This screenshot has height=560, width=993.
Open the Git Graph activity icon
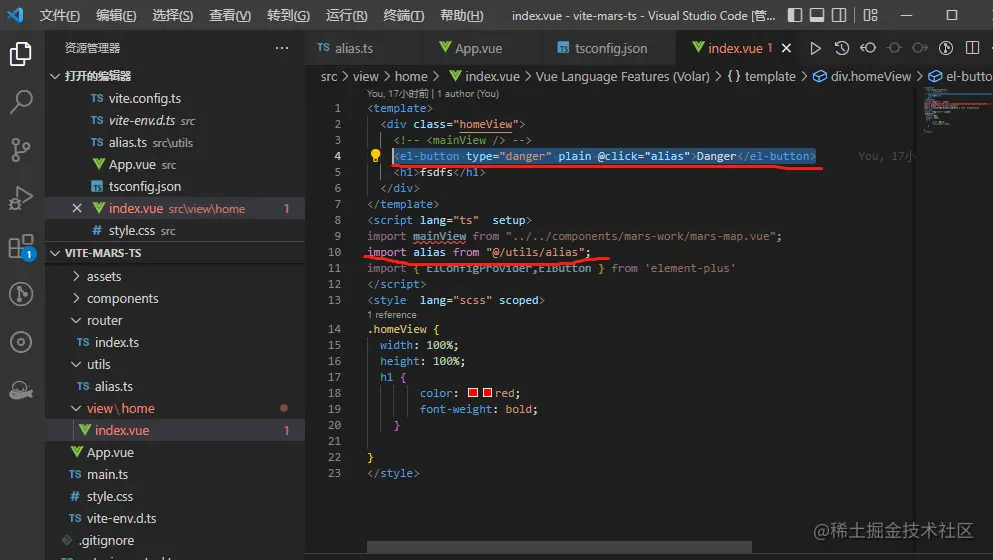(x=20, y=294)
